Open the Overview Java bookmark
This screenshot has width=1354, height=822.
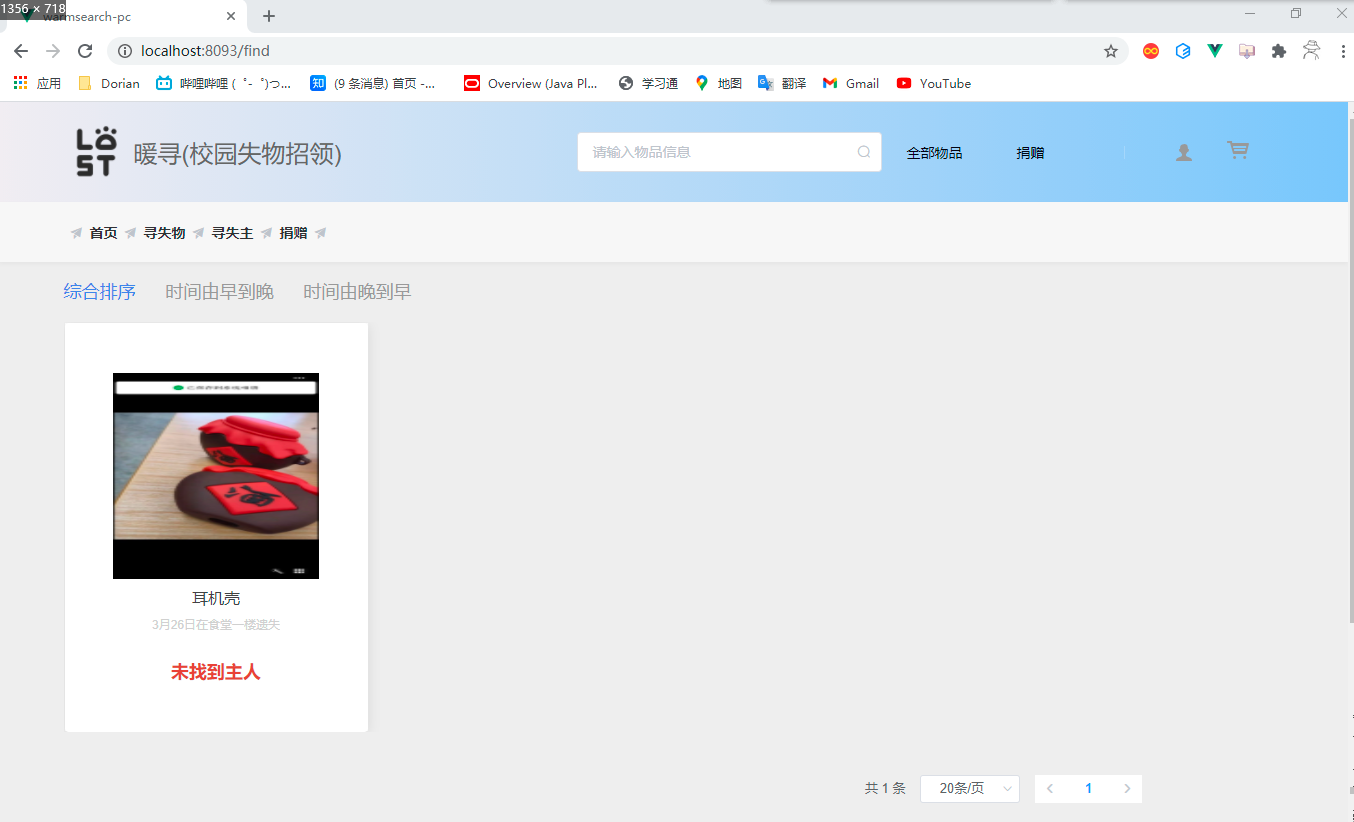click(x=531, y=83)
